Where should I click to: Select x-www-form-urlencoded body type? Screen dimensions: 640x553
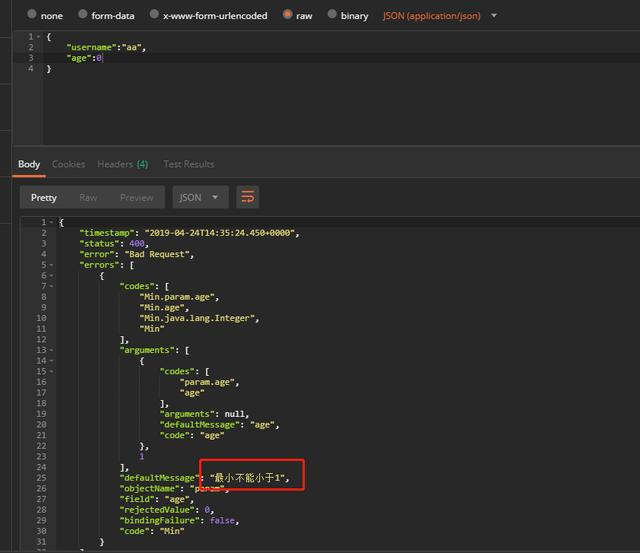point(153,16)
